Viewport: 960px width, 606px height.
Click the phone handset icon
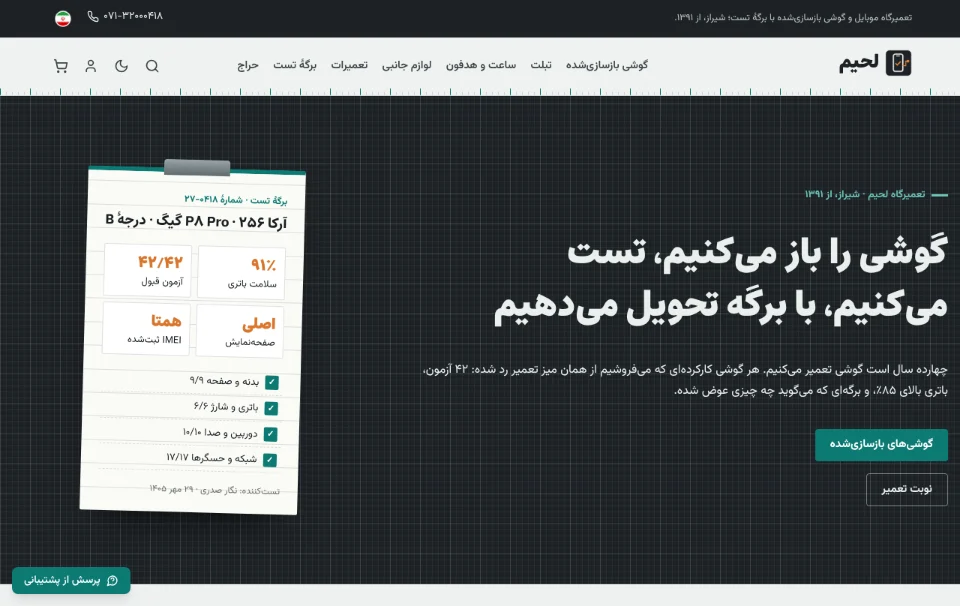(93, 17)
